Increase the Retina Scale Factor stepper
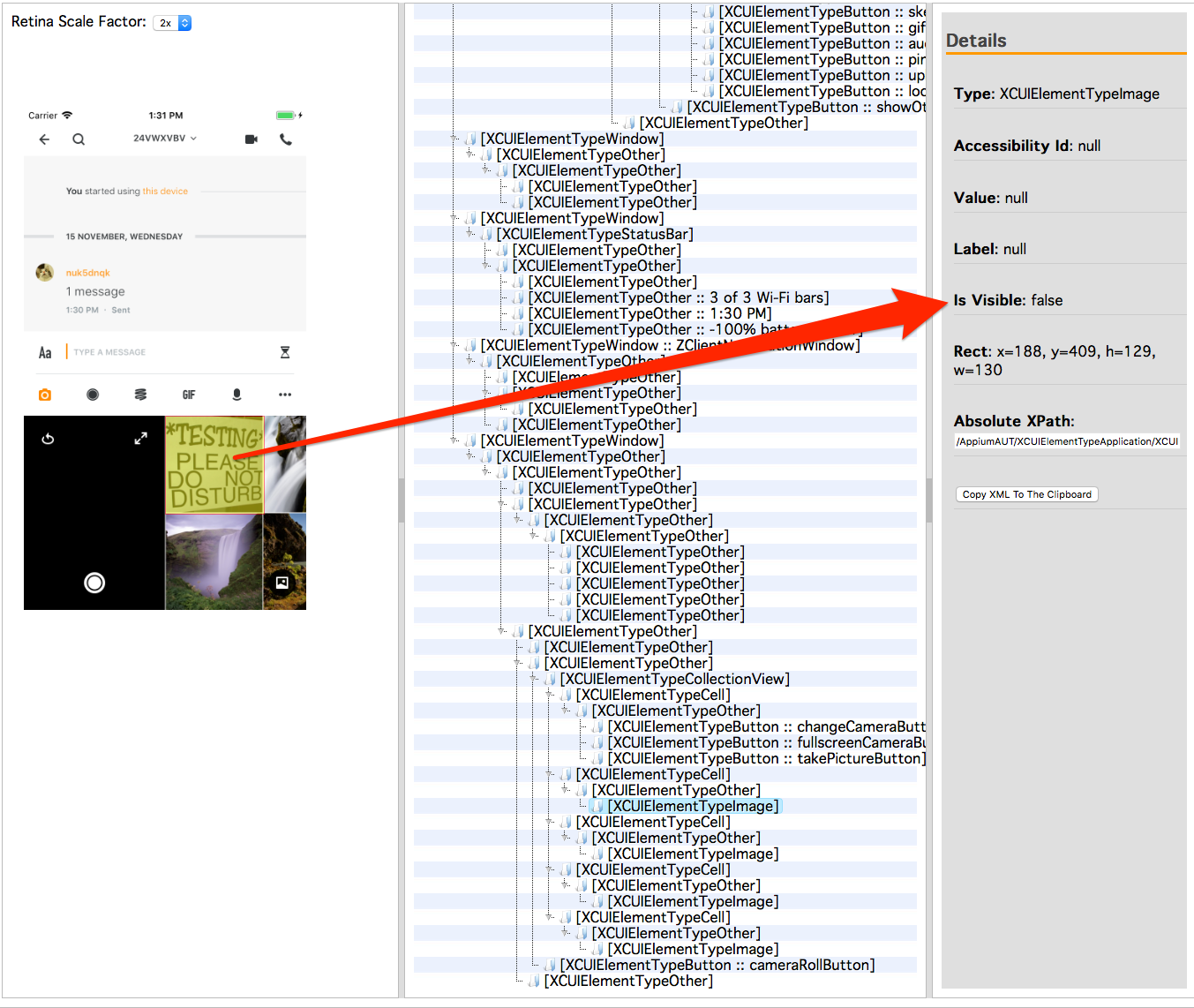This screenshot has height=1008, width=1194. click(183, 19)
